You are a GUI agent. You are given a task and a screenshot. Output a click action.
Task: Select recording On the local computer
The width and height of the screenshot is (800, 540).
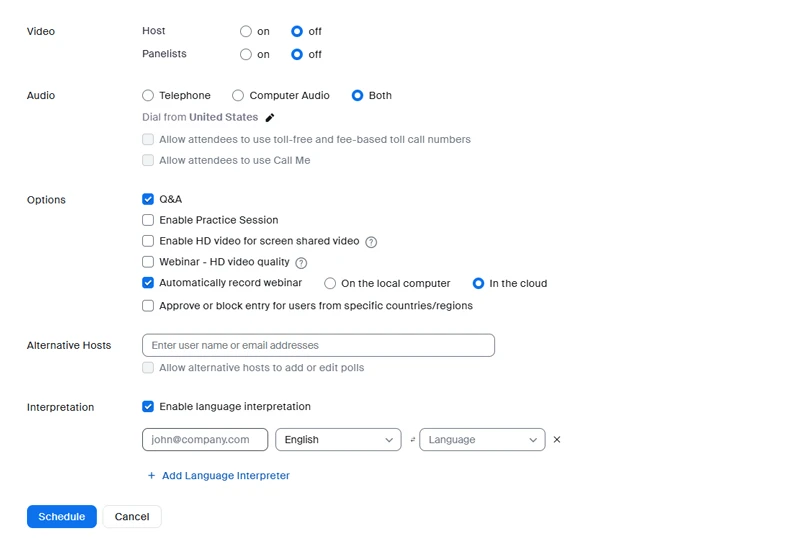tap(330, 284)
